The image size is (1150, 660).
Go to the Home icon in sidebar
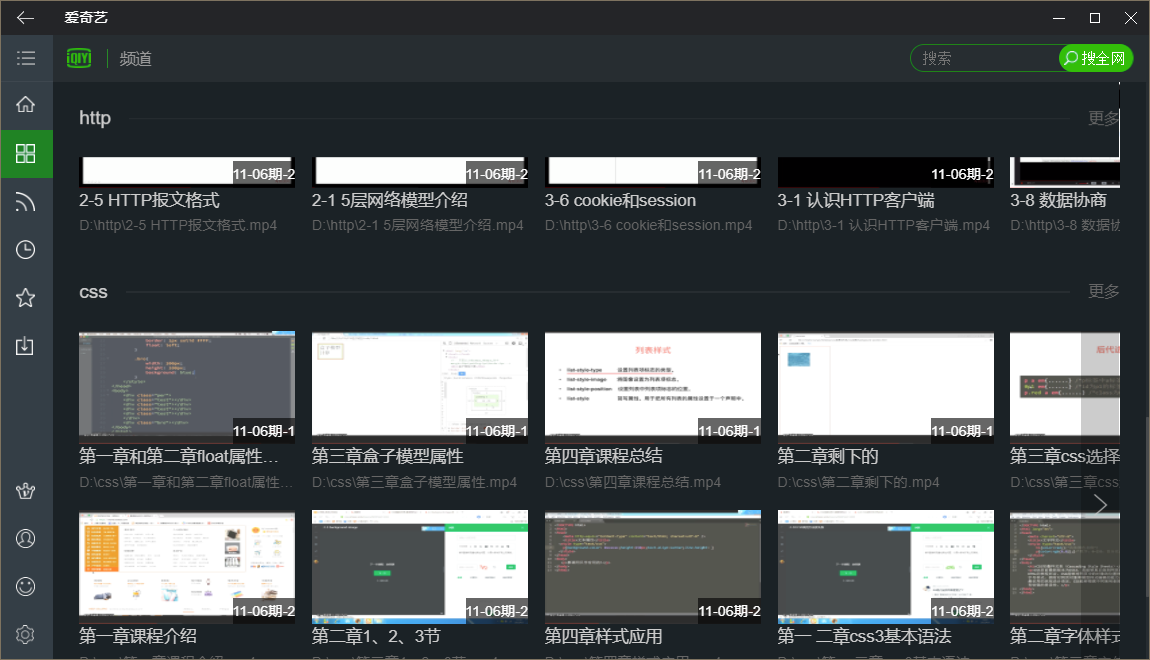[26, 105]
